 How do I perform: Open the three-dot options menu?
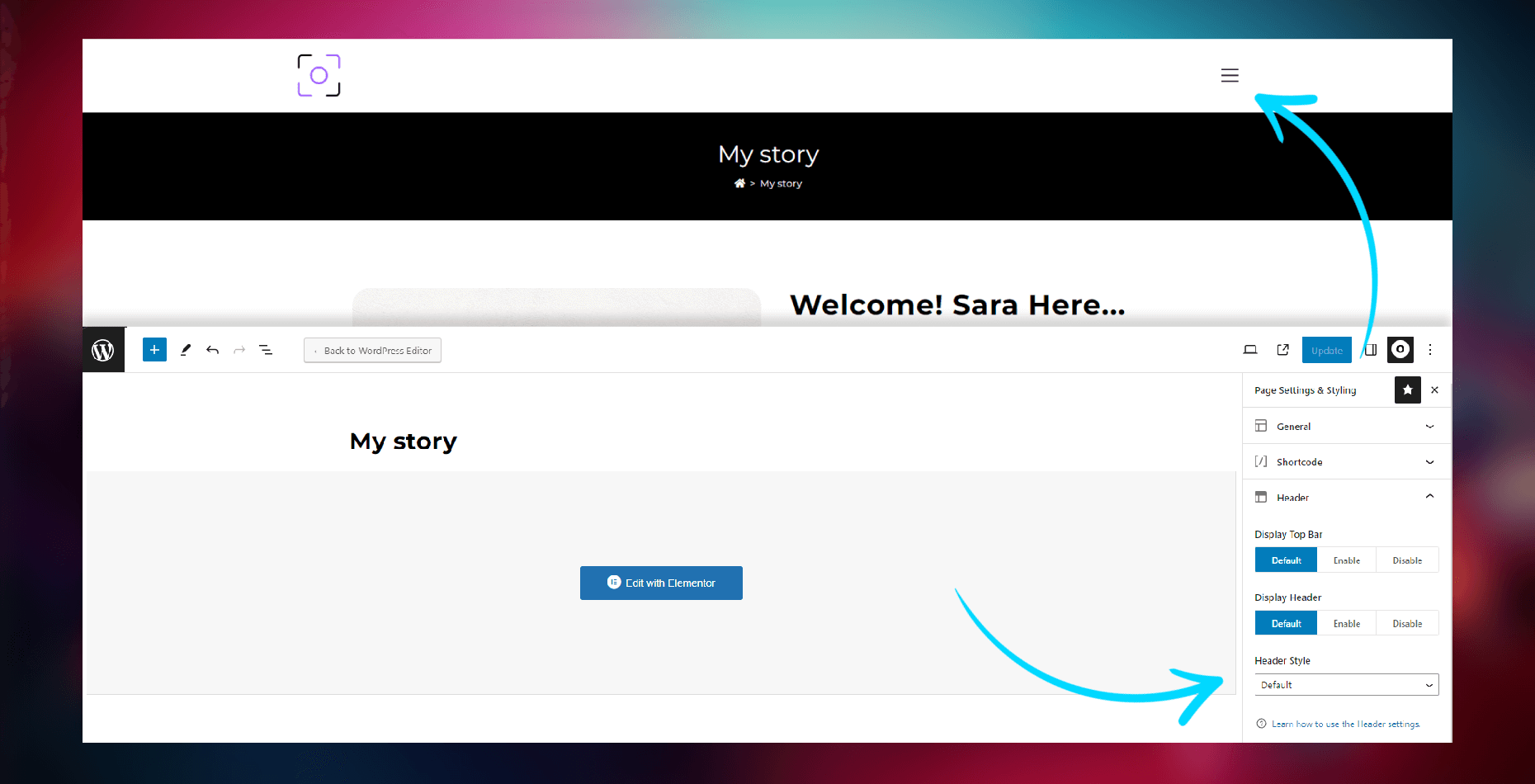[x=1430, y=350]
